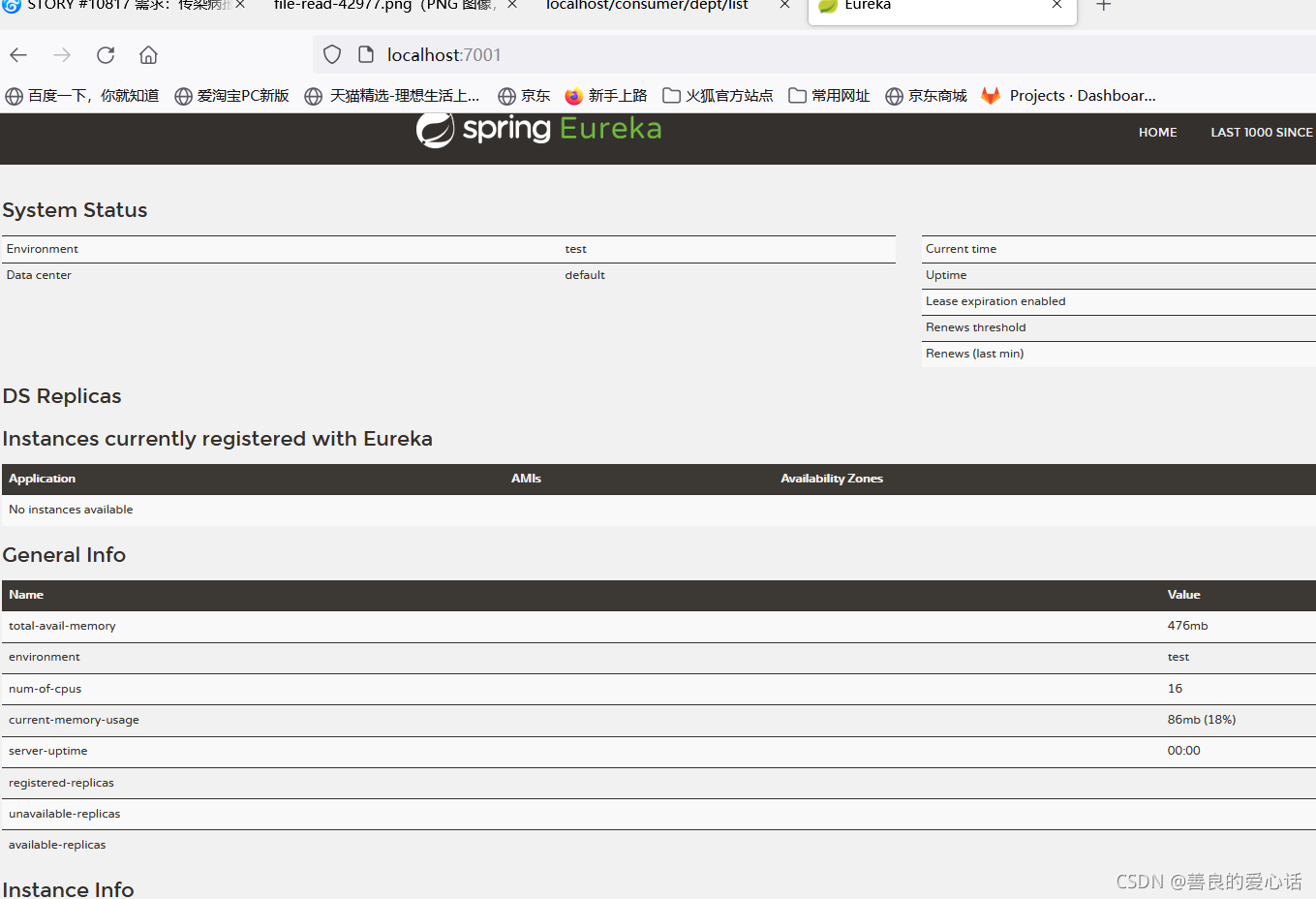Open the 新手上路 Firefox bookmark
The height and width of the screenshot is (899, 1316).
tap(606, 96)
